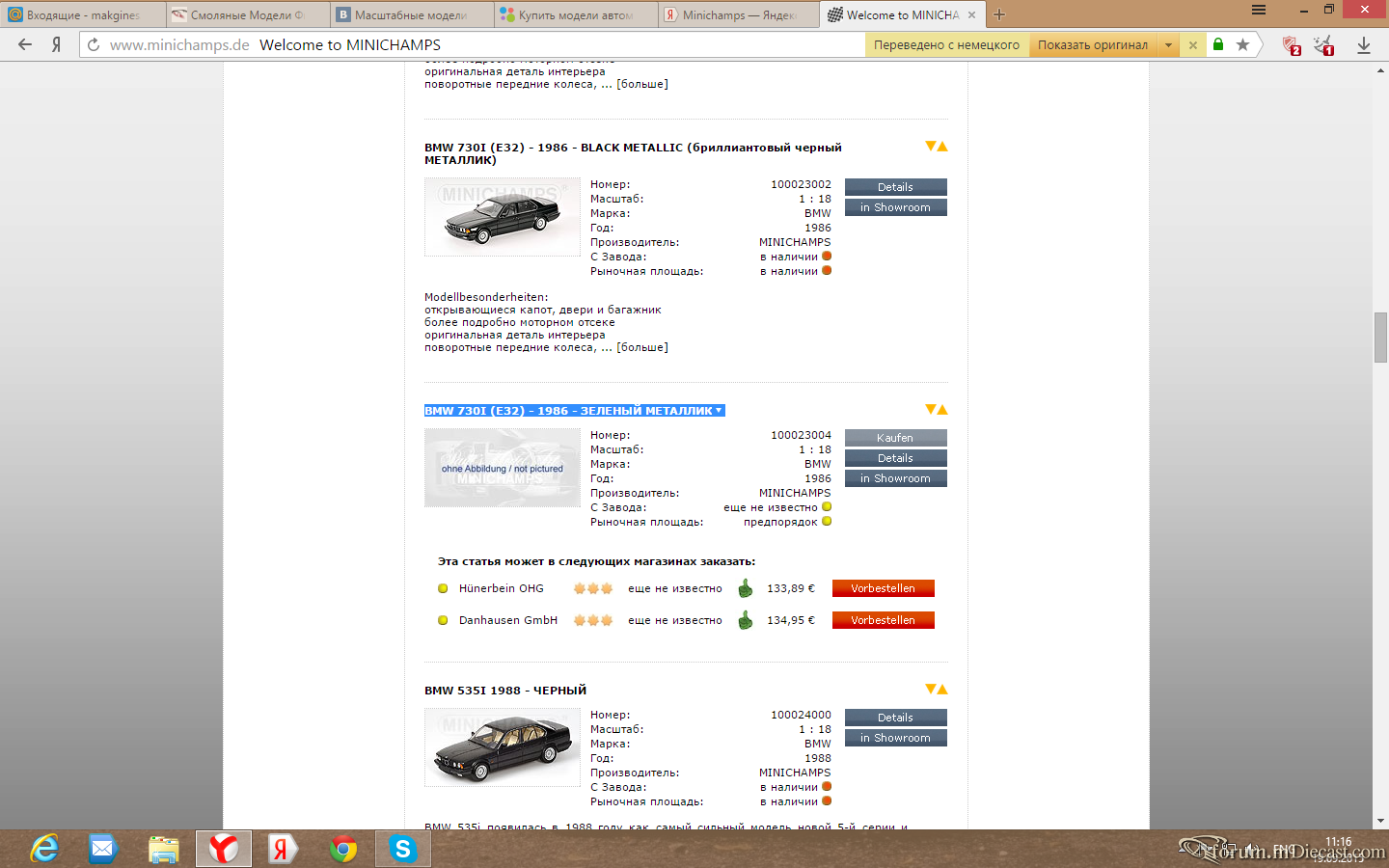
Task: Open Internet Explorer from the taskbar
Action: tap(44, 849)
